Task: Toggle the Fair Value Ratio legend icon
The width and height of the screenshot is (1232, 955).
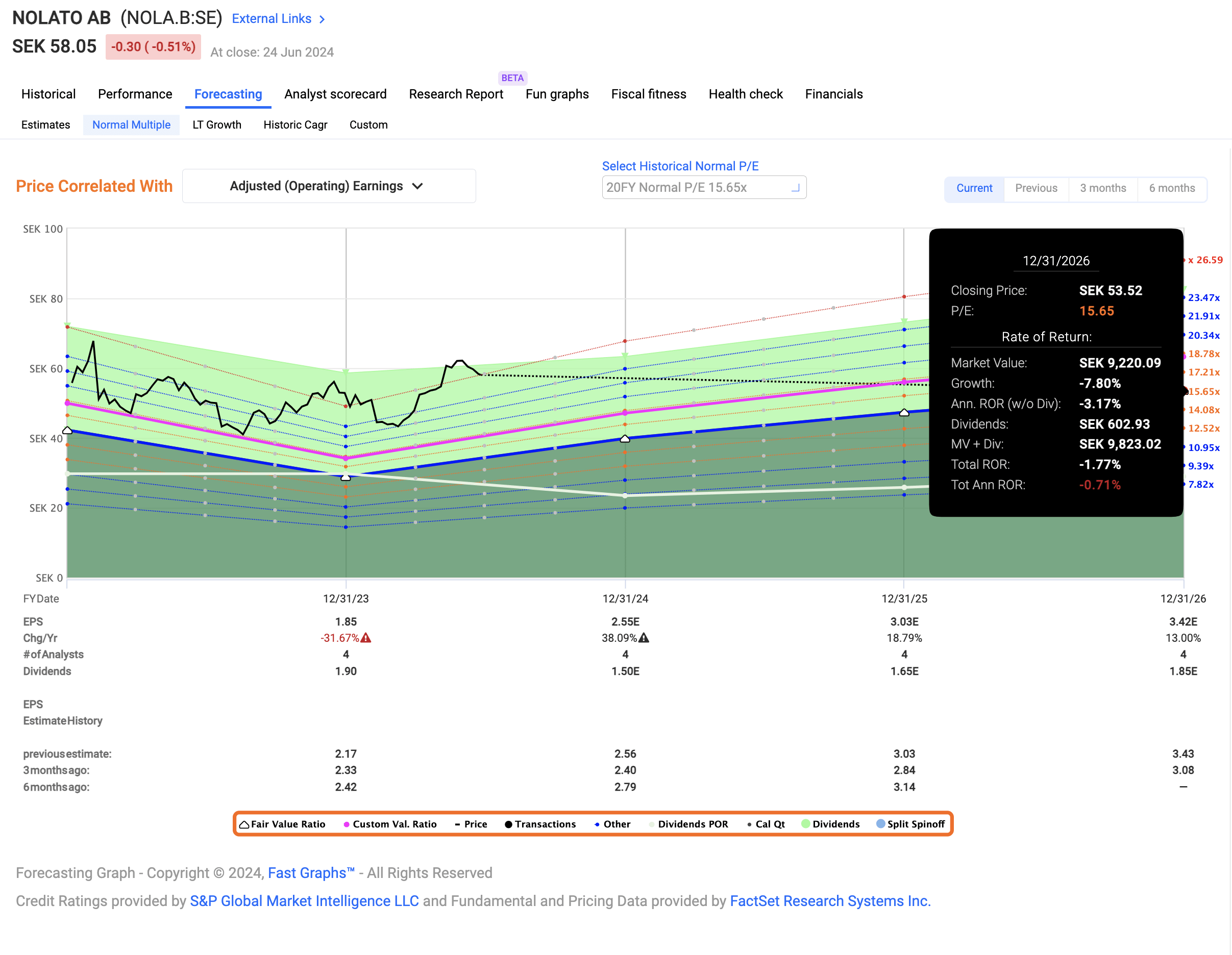Action: pyautogui.click(x=244, y=824)
